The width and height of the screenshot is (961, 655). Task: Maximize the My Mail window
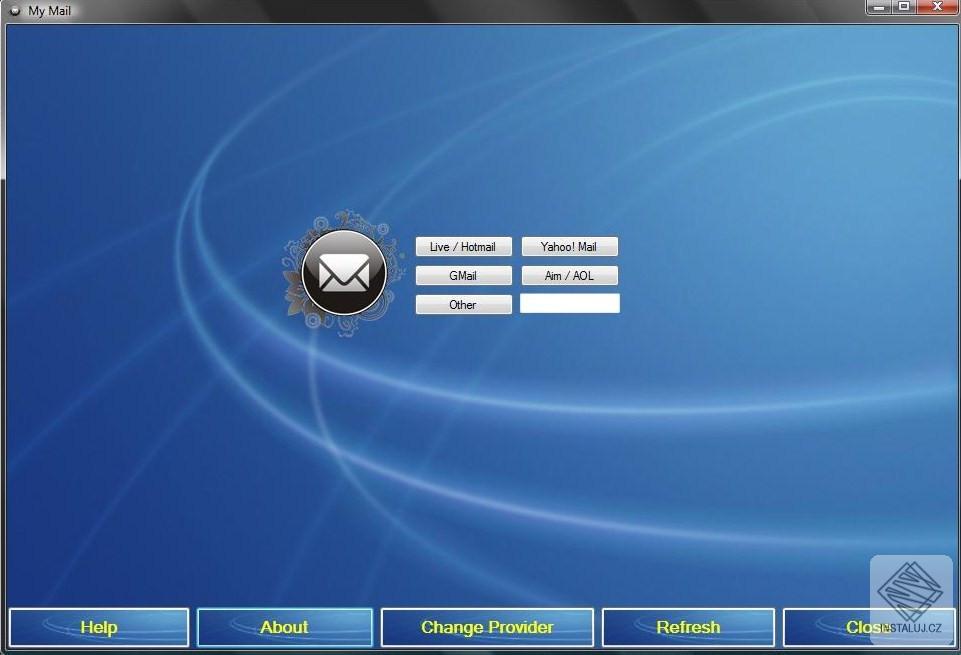(904, 7)
